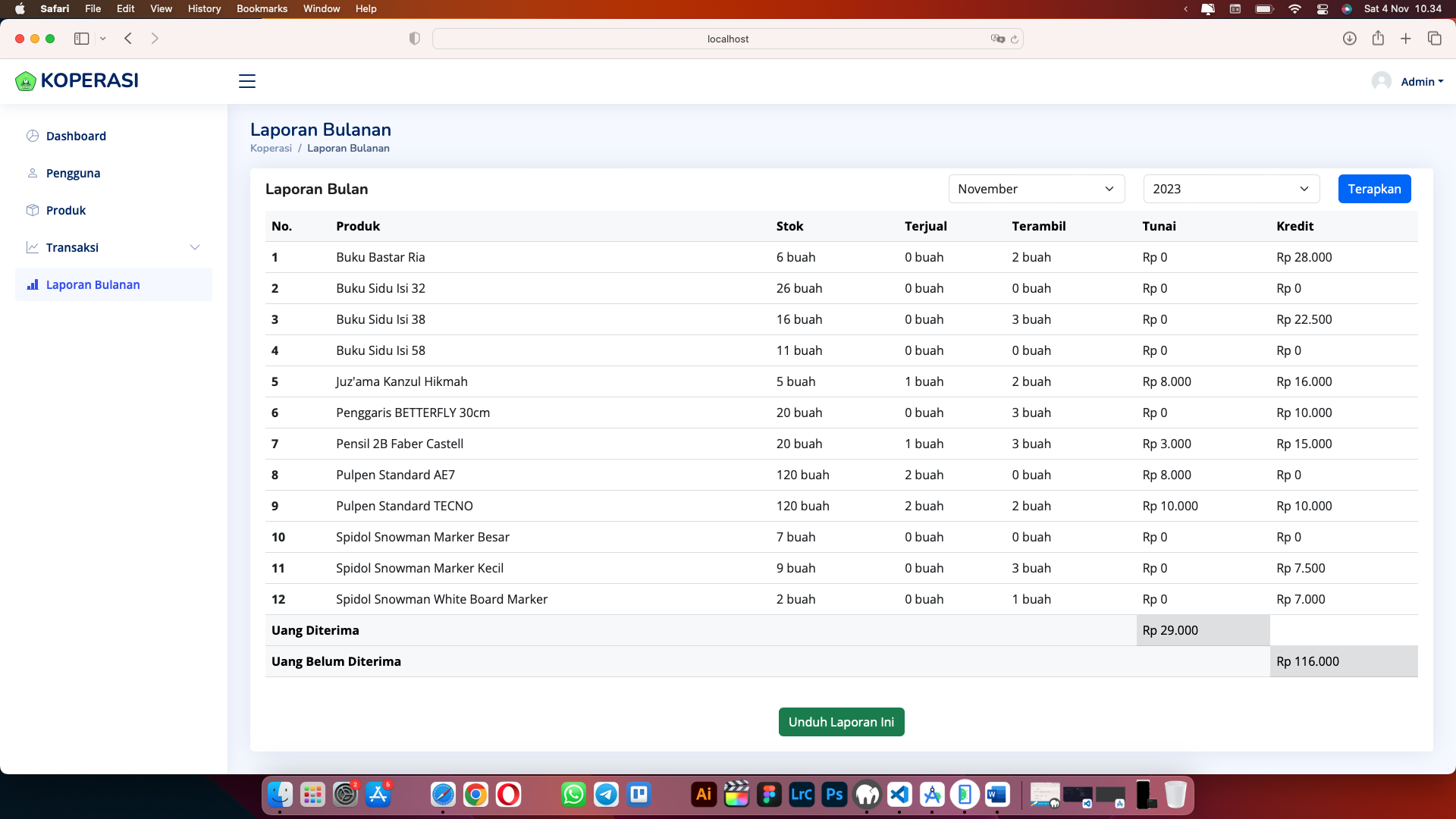Open the Bookmarks menu
This screenshot has height=819, width=1456.
coord(262,8)
